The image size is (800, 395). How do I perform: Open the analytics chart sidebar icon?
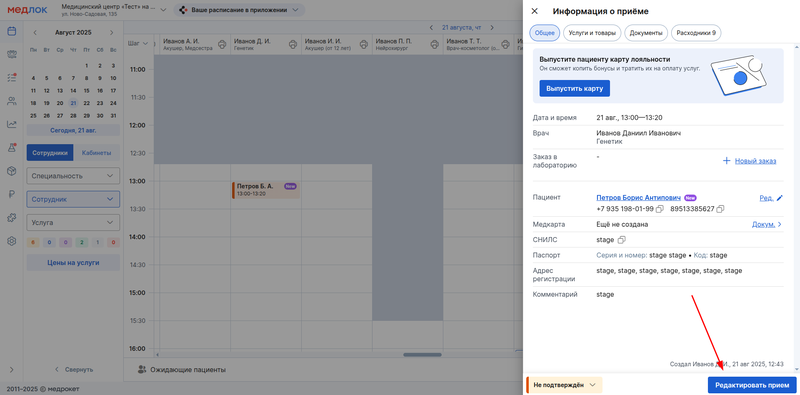(11, 124)
